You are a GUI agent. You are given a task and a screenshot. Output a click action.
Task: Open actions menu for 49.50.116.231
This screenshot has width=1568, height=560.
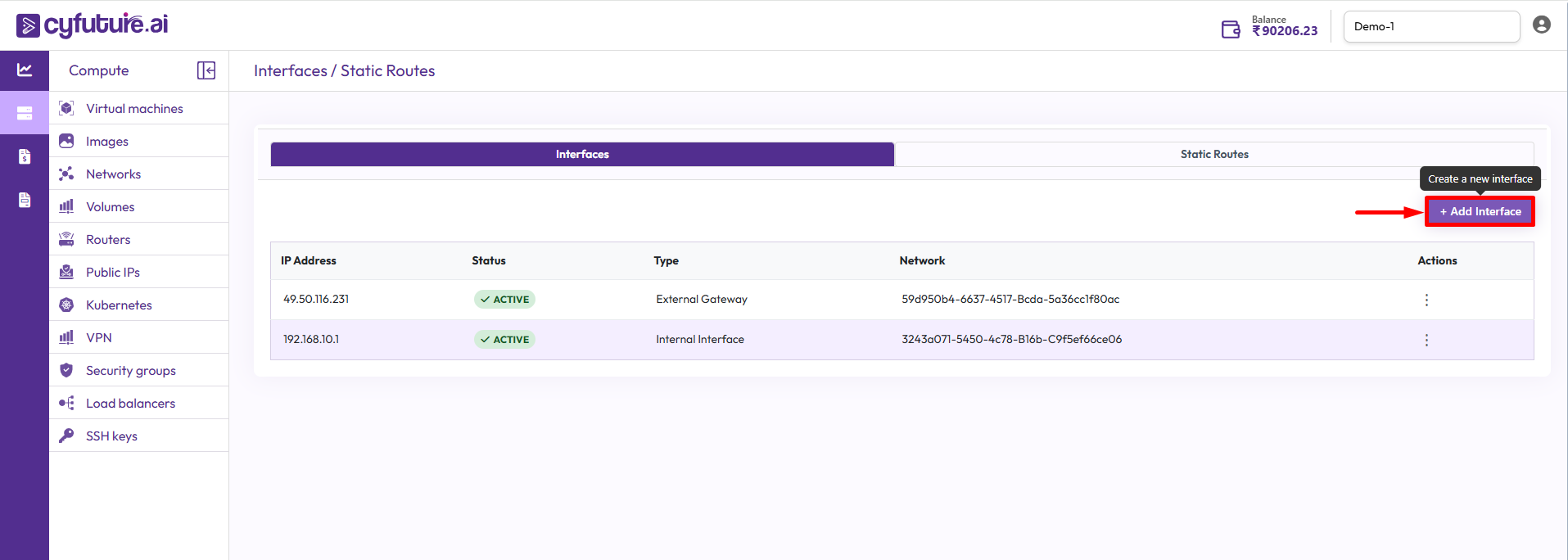[1426, 300]
